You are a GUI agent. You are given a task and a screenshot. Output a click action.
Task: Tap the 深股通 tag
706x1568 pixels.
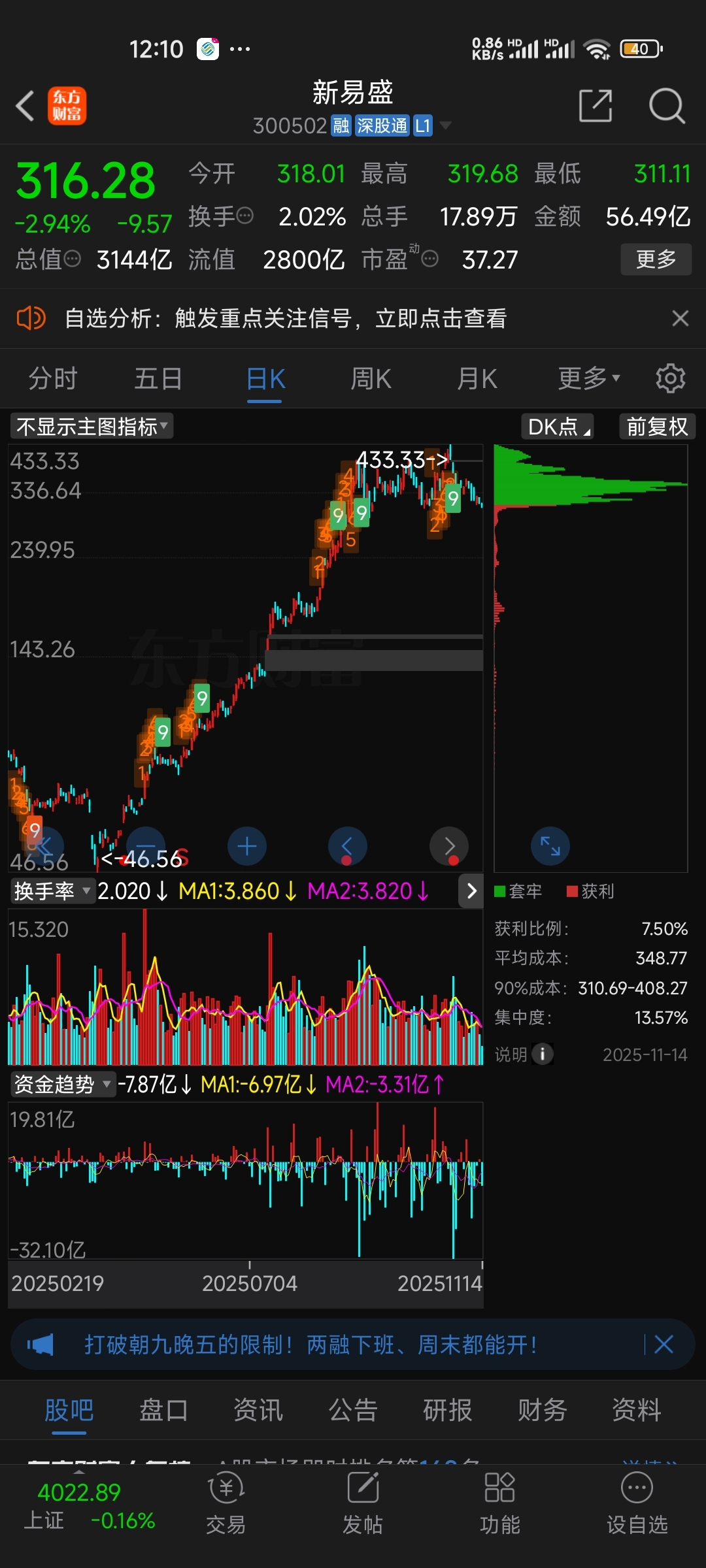(x=382, y=125)
